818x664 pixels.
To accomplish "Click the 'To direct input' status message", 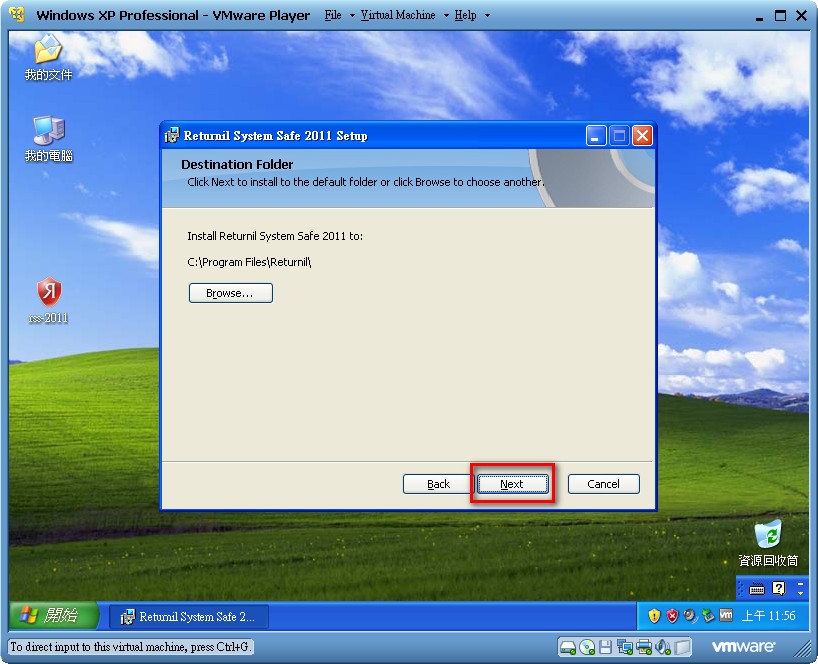I will tap(130, 647).
